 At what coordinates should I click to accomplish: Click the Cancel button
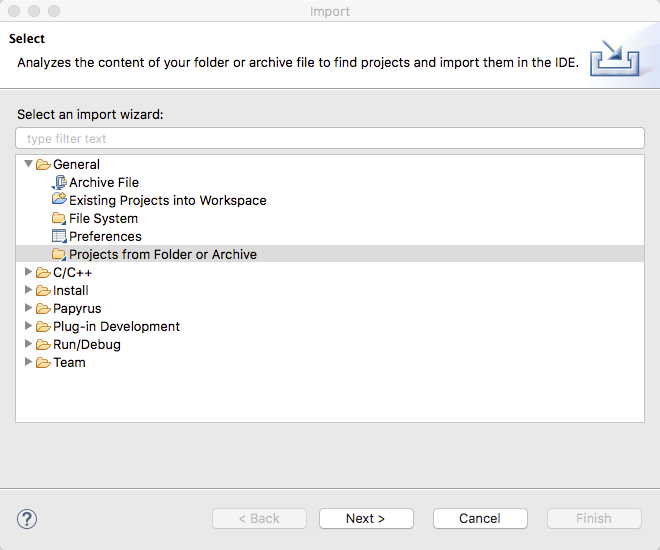tap(480, 518)
